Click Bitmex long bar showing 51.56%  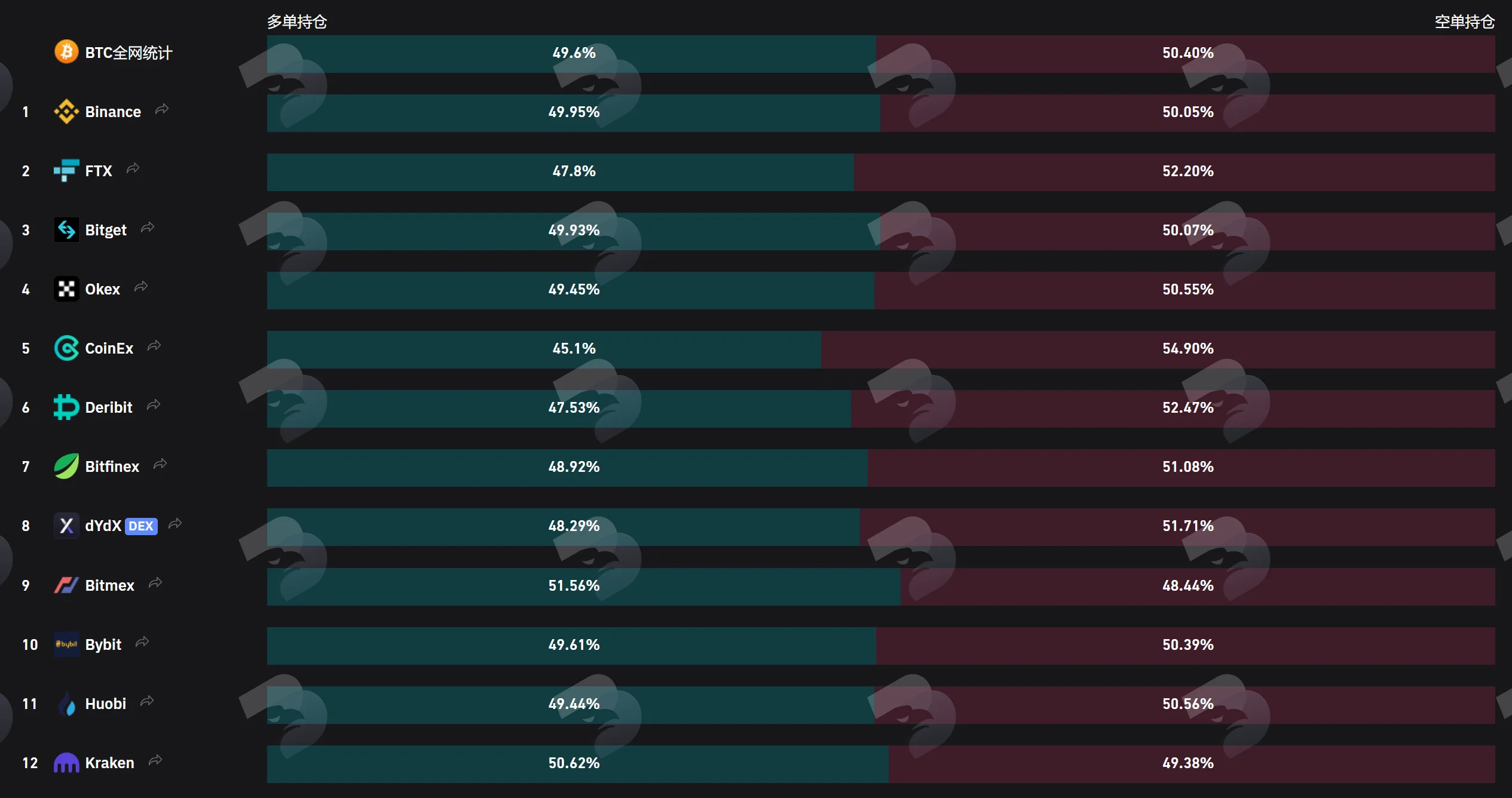584,587
